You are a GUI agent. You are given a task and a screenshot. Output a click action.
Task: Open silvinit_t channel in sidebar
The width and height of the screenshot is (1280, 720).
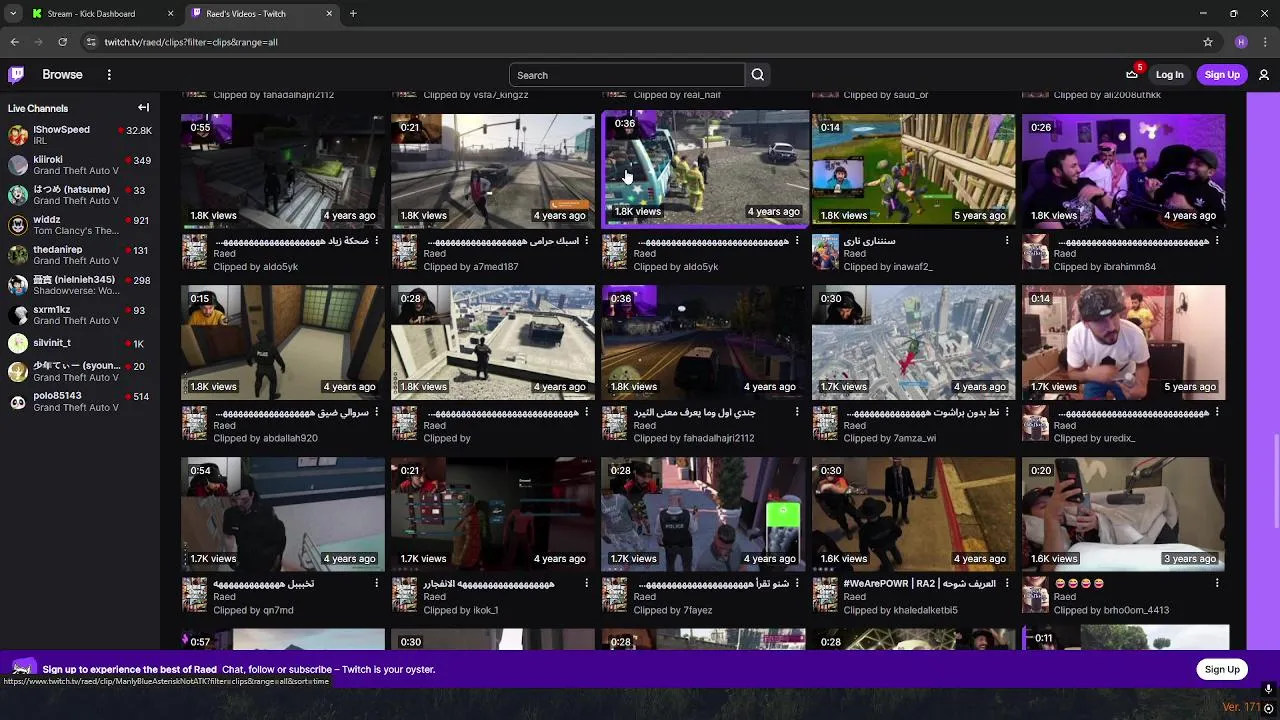[80, 343]
